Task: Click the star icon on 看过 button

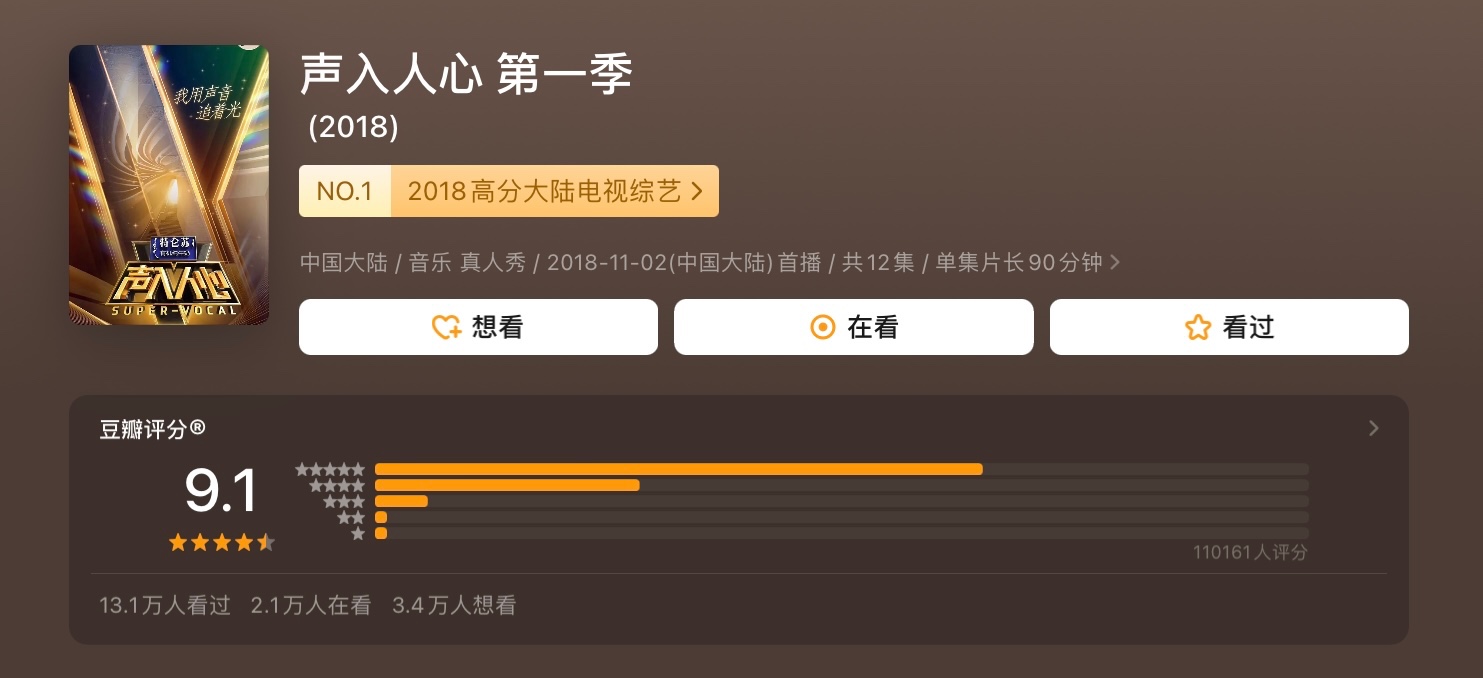Action: click(1198, 327)
